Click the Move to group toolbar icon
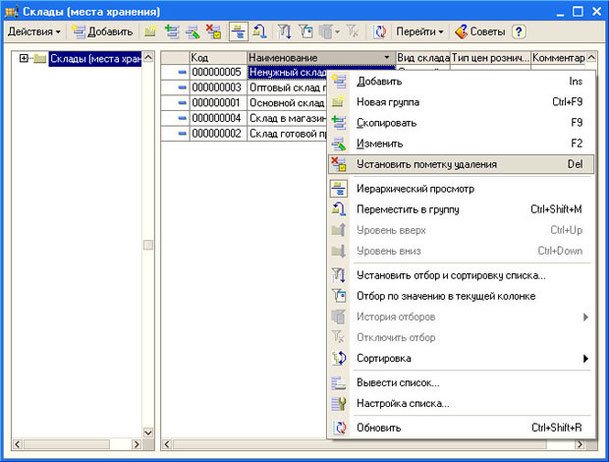The width and height of the screenshot is (609, 462). click(260, 32)
